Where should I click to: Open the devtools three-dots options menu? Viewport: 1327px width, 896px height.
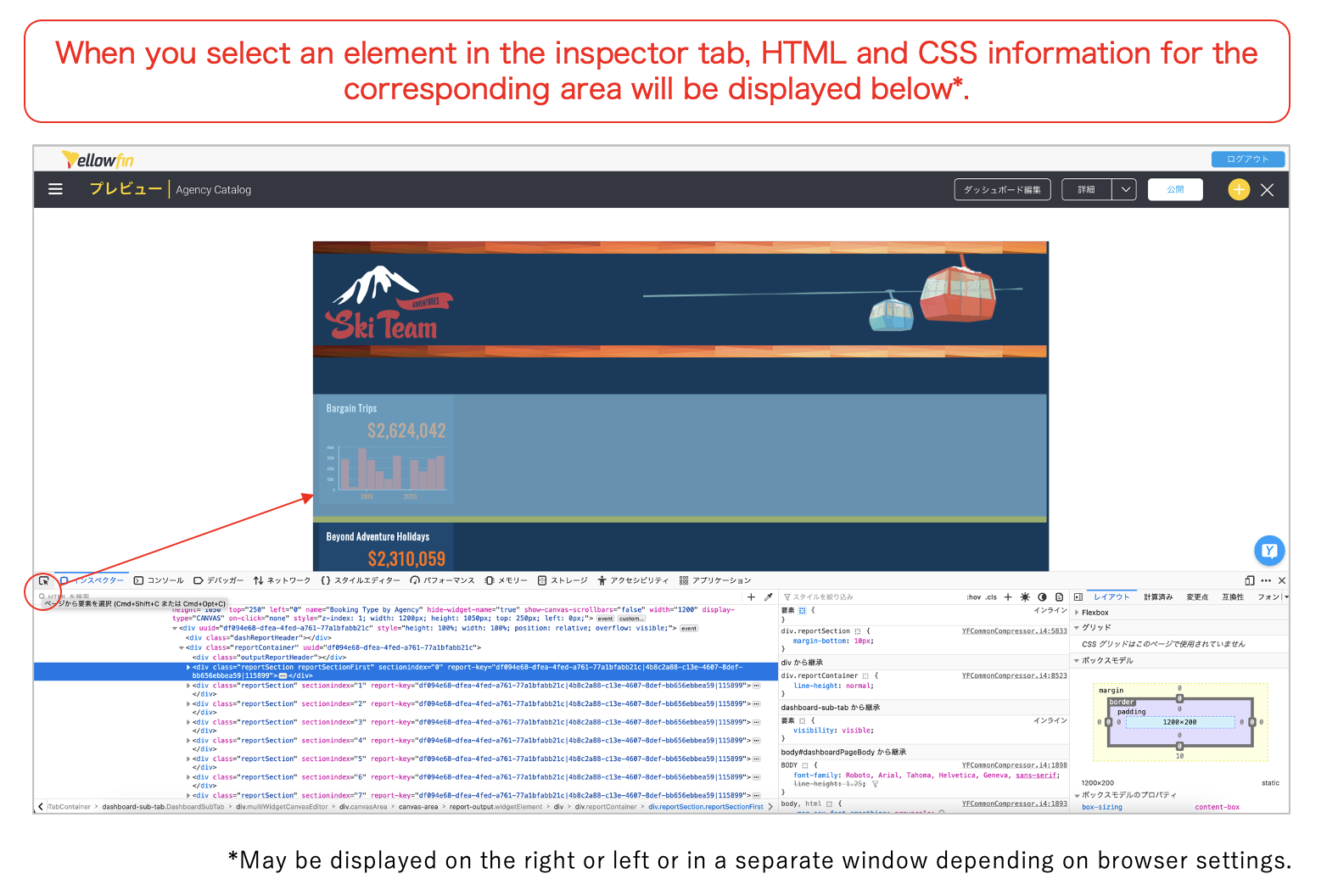(1266, 581)
